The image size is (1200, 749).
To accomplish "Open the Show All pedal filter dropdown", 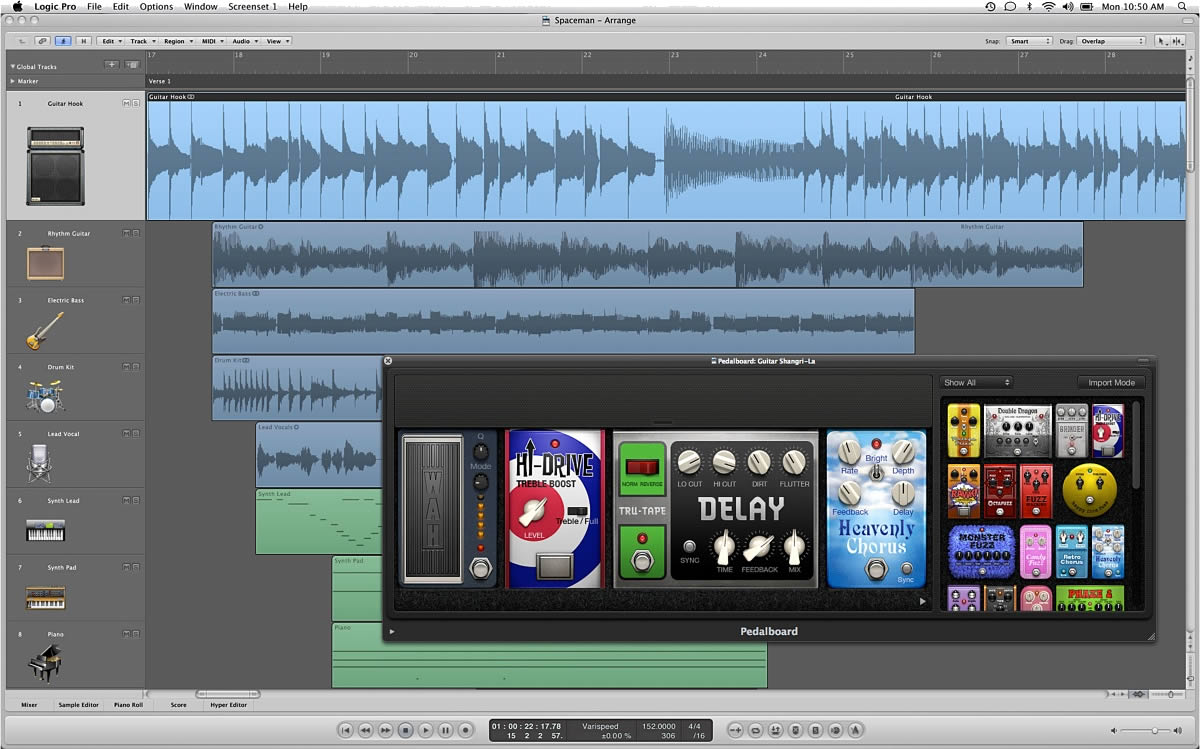I will click(x=977, y=382).
